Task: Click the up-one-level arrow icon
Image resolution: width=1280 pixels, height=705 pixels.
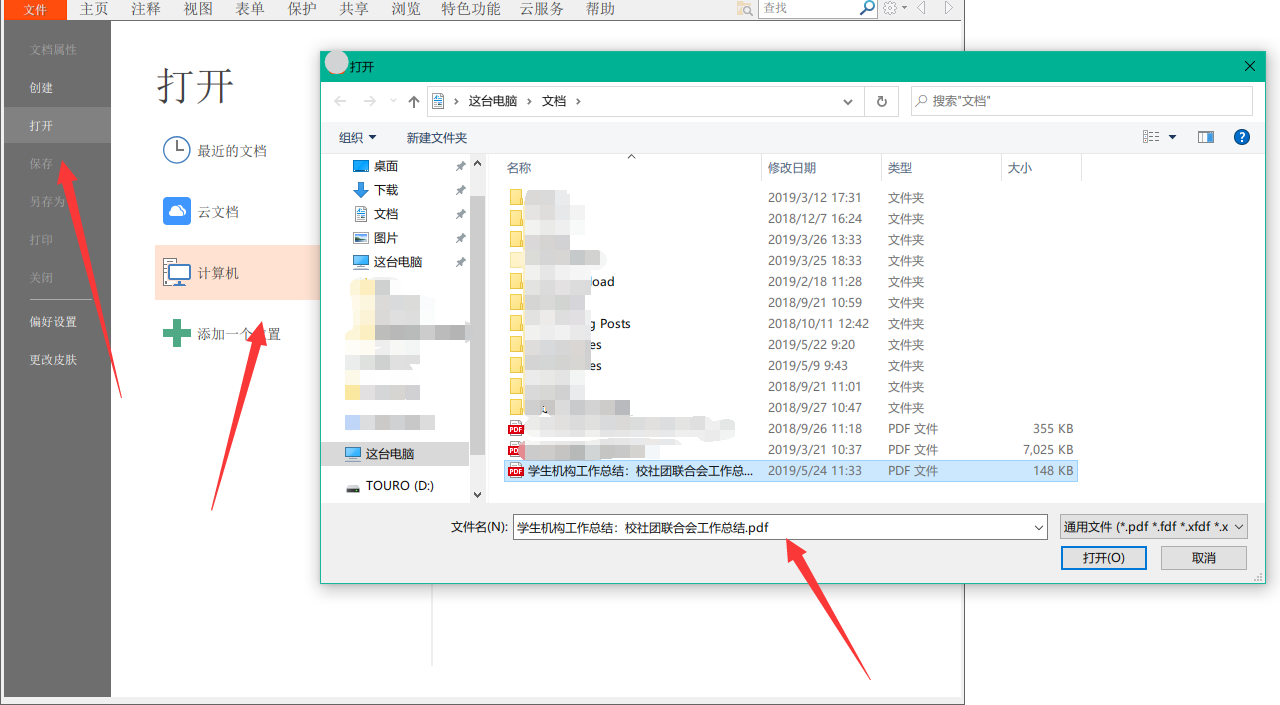Action: pyautogui.click(x=413, y=101)
